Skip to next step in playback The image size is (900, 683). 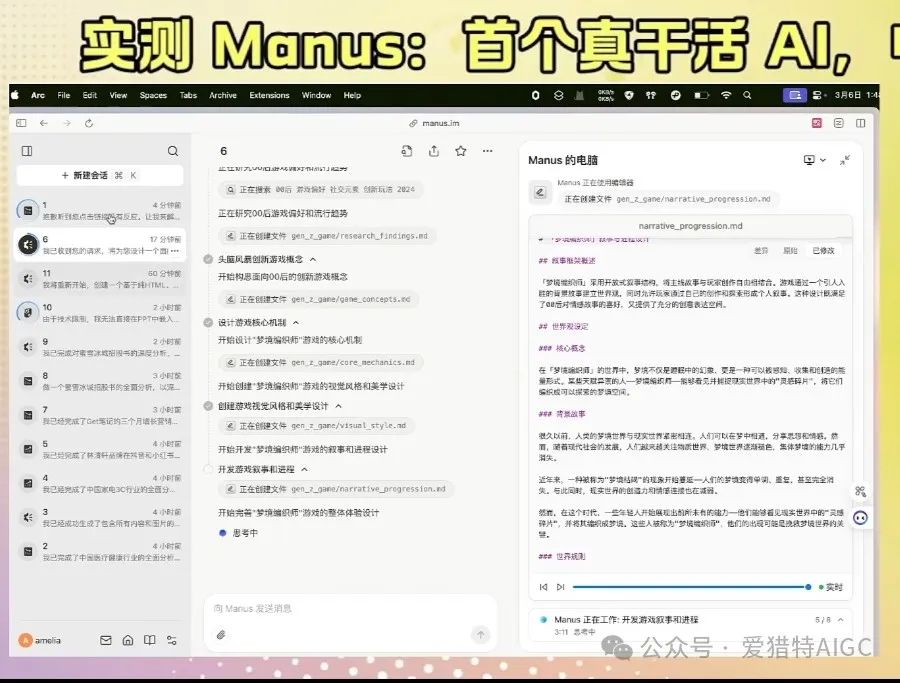tap(561, 587)
